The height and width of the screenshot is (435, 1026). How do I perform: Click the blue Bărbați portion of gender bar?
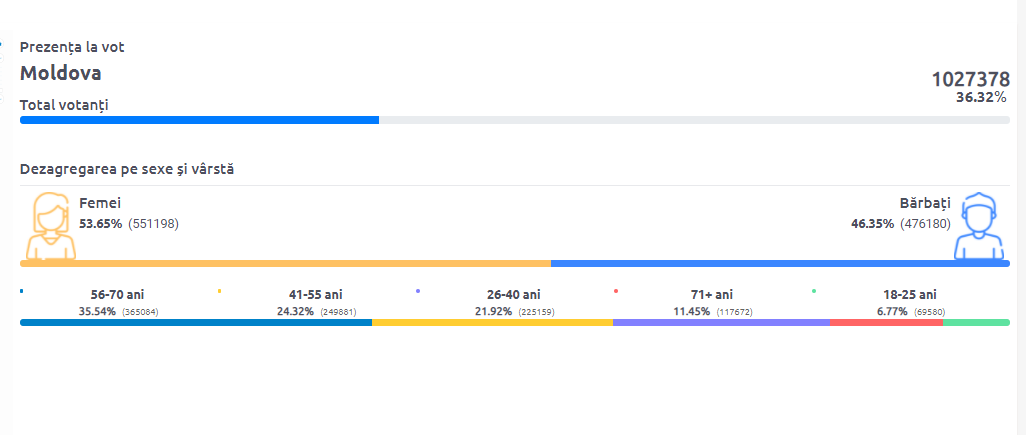781,264
